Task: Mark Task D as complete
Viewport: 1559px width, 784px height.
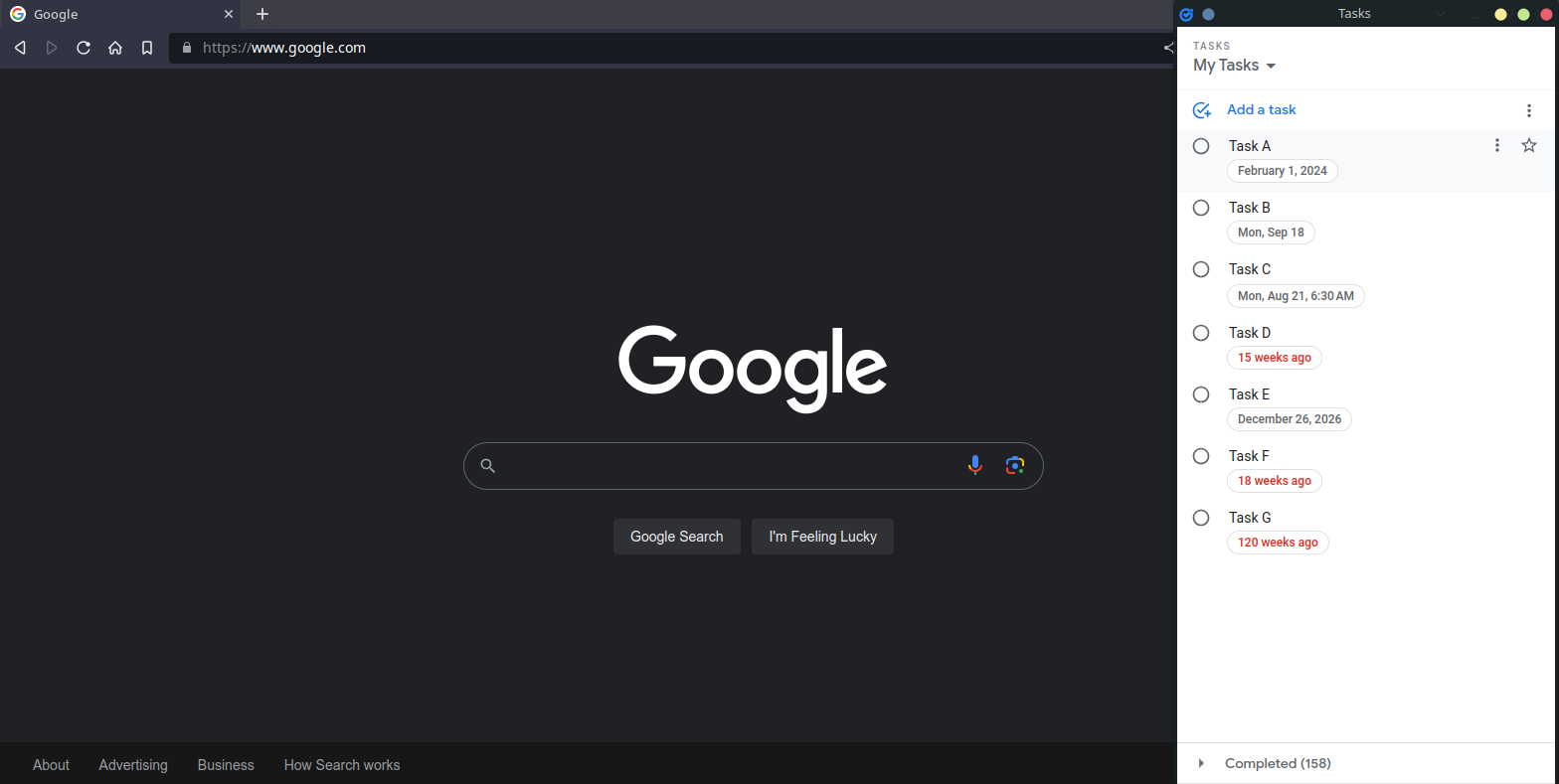Action: click(1201, 333)
